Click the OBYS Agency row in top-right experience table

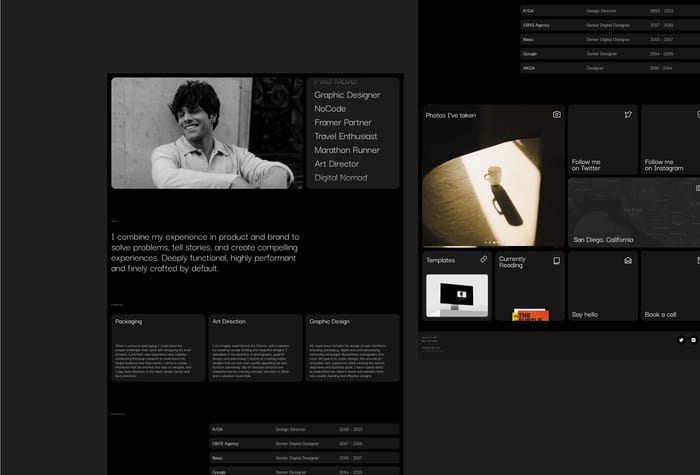[610, 25]
